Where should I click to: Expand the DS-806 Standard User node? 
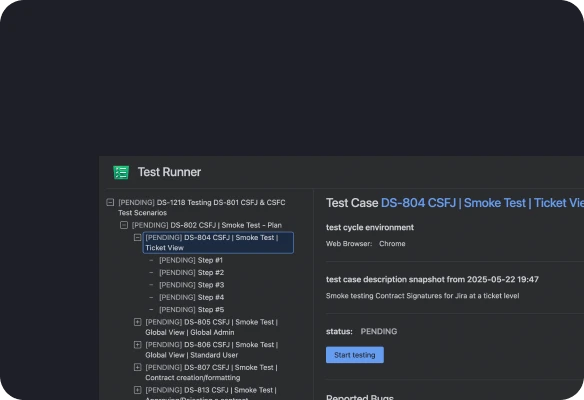(137, 345)
